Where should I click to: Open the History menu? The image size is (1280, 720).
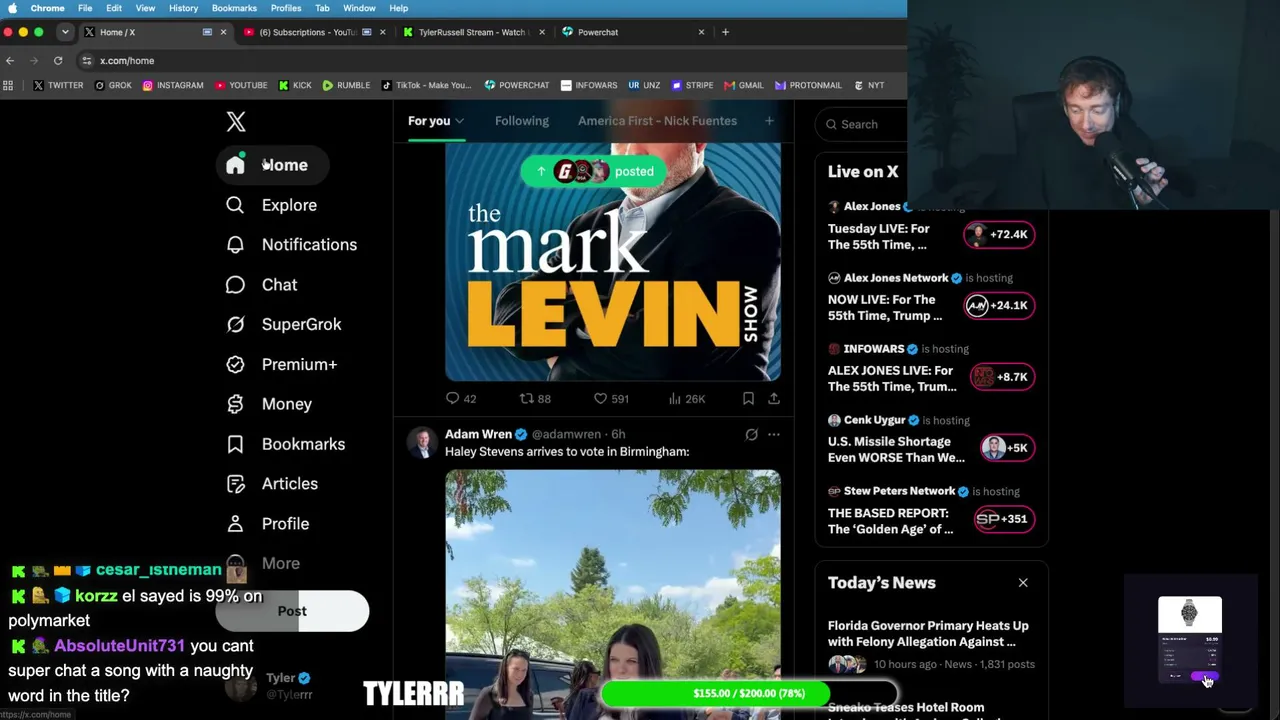(183, 8)
